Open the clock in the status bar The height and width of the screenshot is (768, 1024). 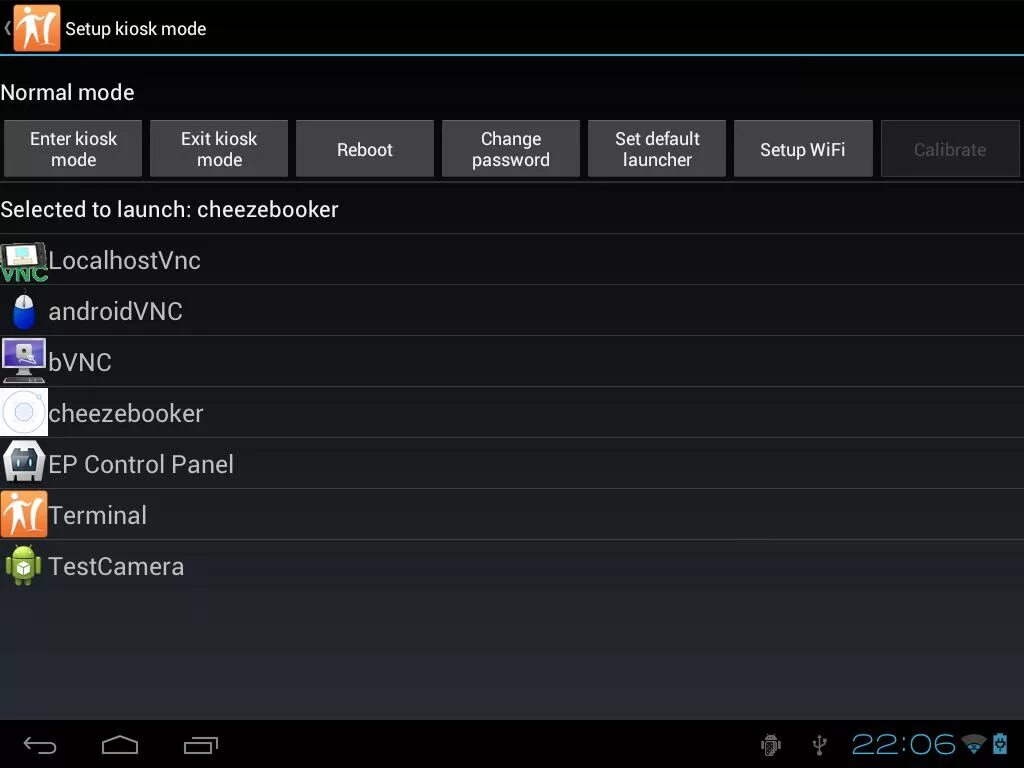pyautogui.click(x=903, y=744)
